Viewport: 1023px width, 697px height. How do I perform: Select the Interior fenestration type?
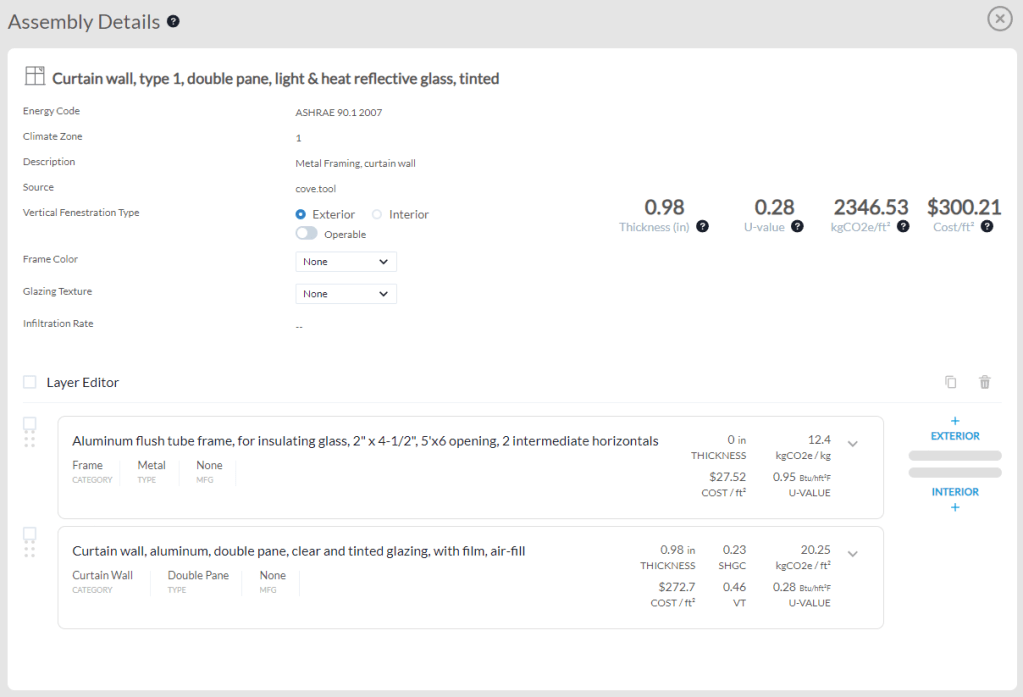click(x=377, y=214)
